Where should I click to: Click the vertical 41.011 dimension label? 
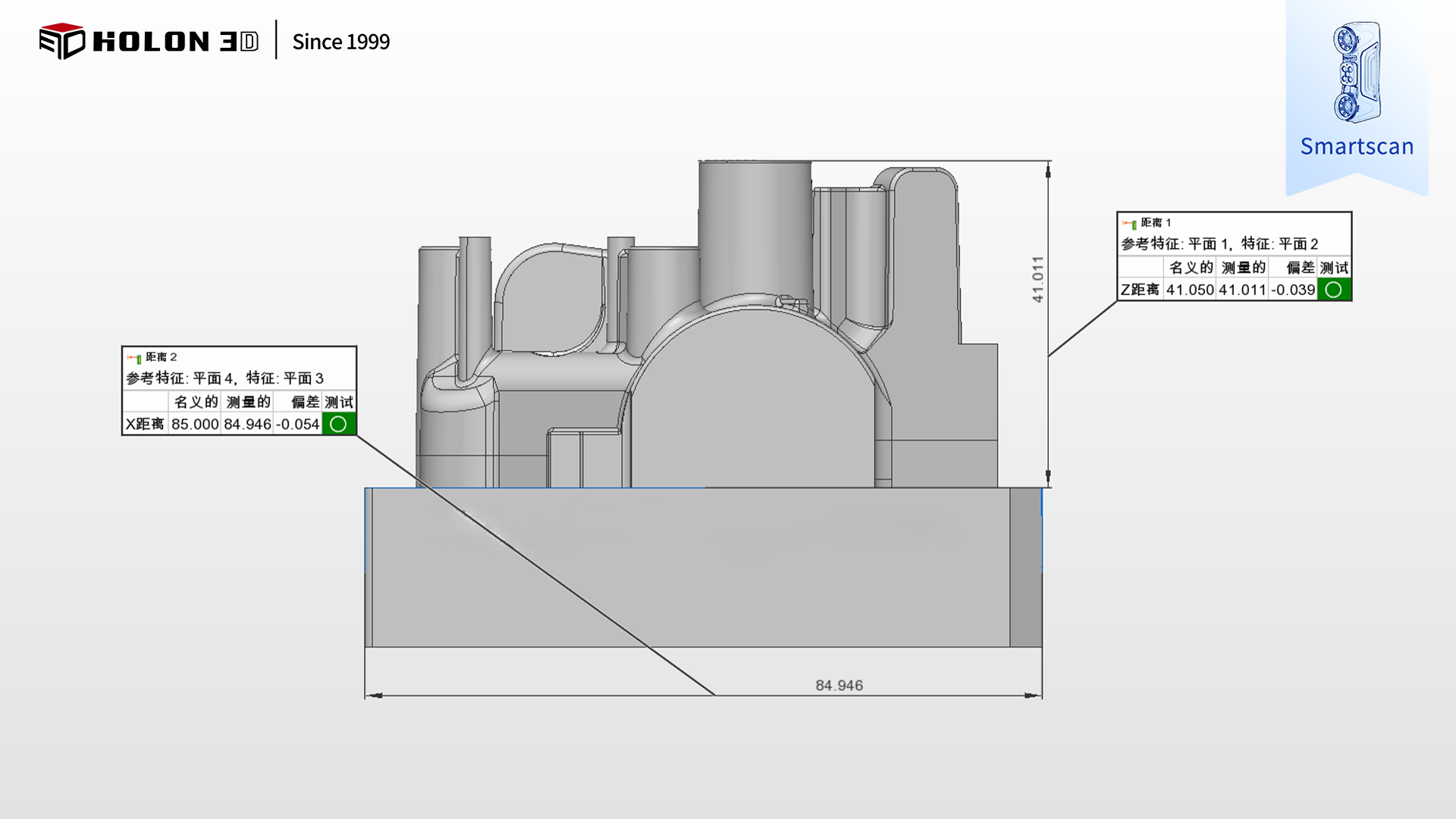[x=1037, y=279]
